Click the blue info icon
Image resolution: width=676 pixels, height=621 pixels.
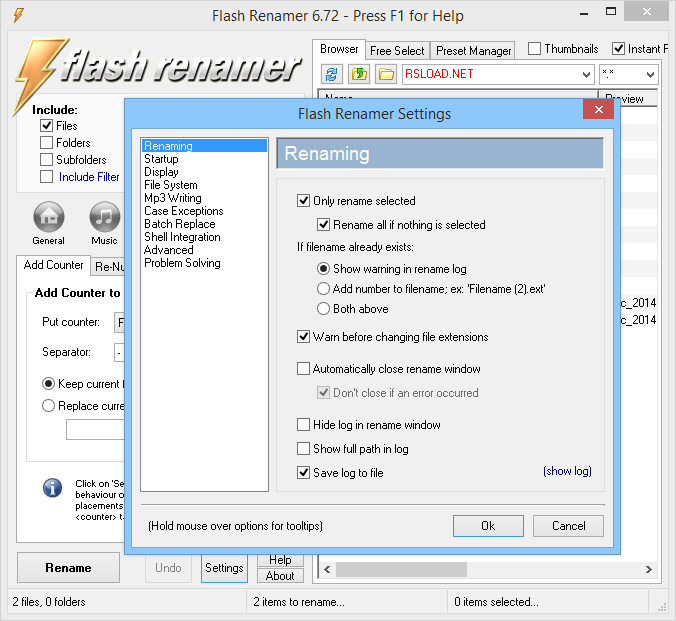coord(52,488)
